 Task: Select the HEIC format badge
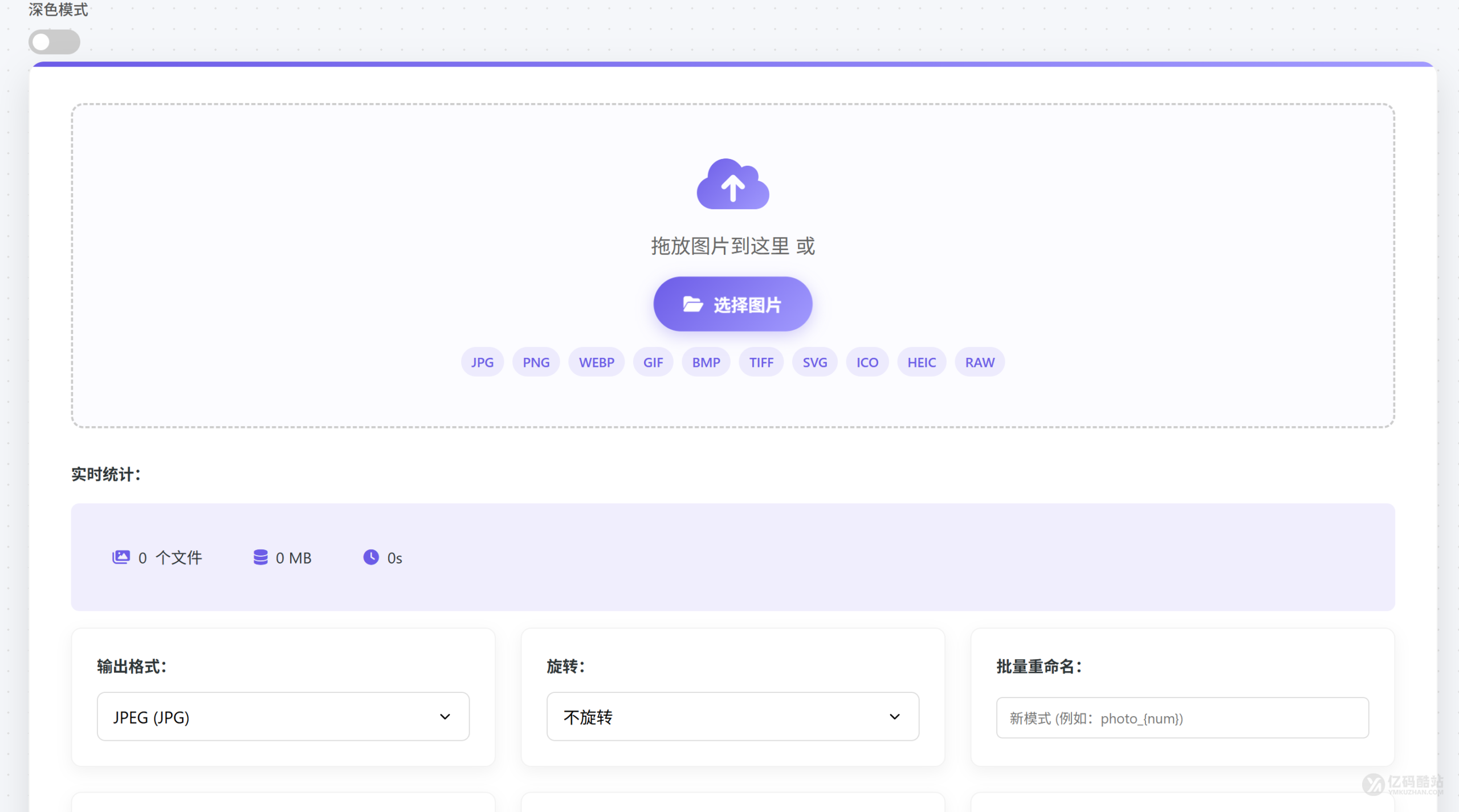click(921, 362)
